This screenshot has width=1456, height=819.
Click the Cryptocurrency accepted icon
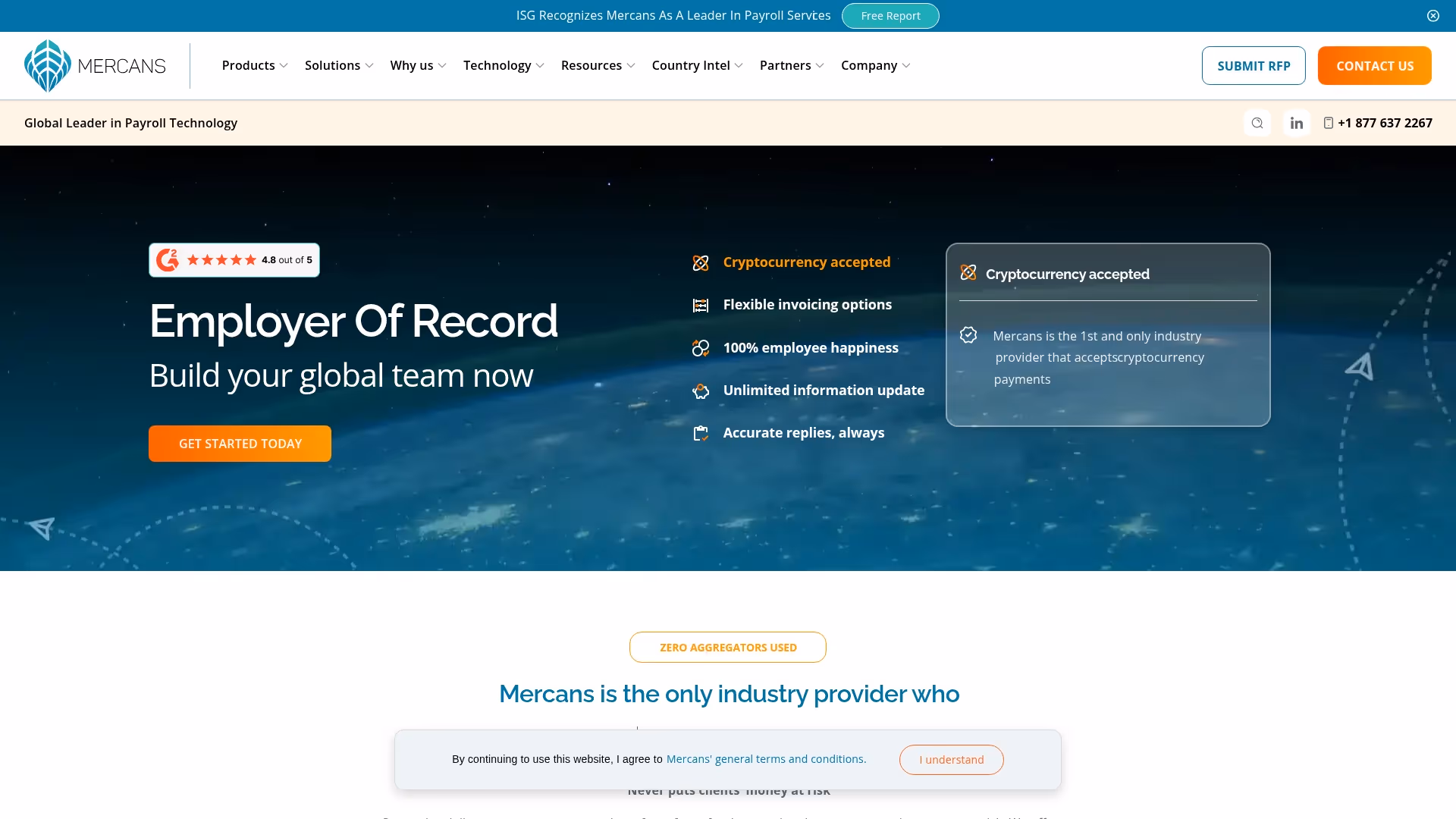pyautogui.click(x=701, y=262)
